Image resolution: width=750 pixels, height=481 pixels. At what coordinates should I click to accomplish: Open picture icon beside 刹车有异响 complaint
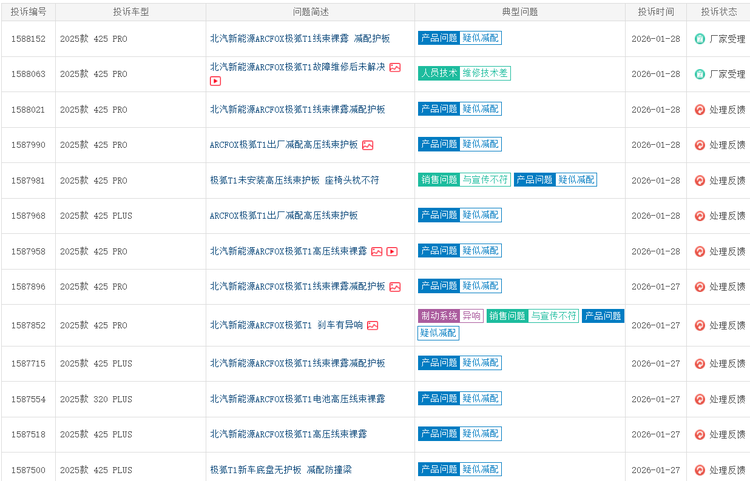(x=372, y=325)
